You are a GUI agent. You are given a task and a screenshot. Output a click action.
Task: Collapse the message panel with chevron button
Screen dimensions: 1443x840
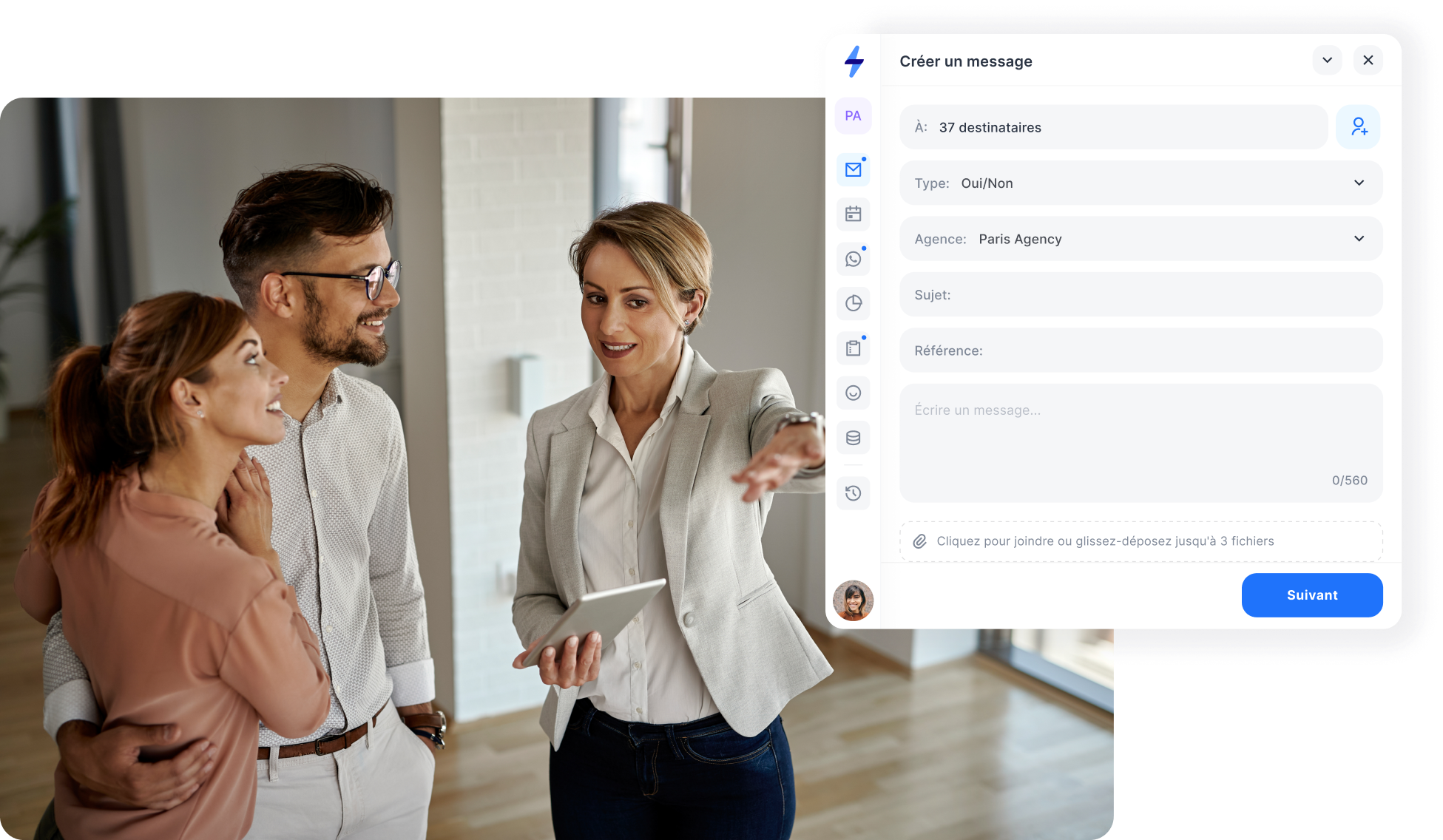(x=1327, y=61)
